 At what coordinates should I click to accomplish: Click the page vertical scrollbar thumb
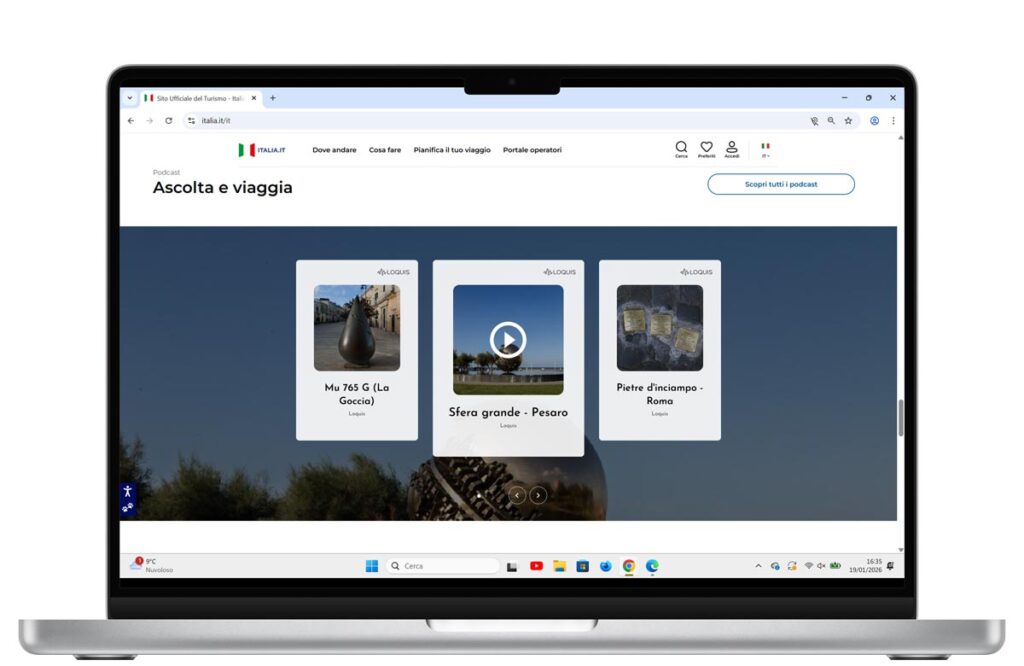900,417
